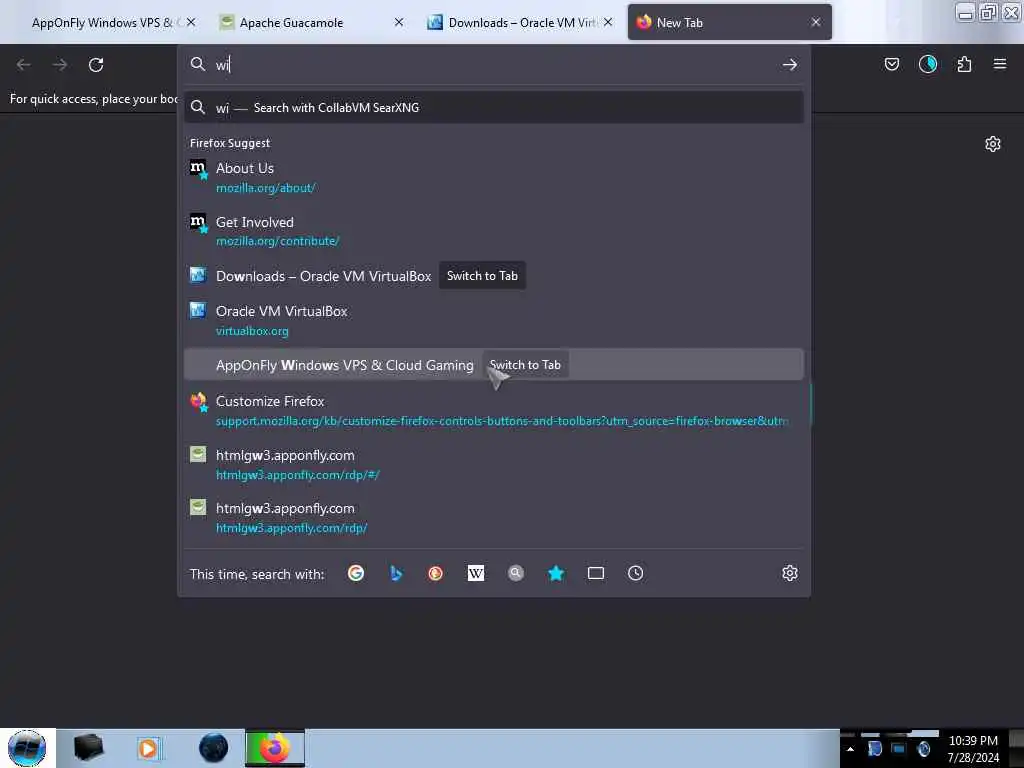Open the htmlgw3.apponfly.com/rdp/#/ suggestion
This screenshot has height=768, width=1024.
pyautogui.click(x=494, y=464)
